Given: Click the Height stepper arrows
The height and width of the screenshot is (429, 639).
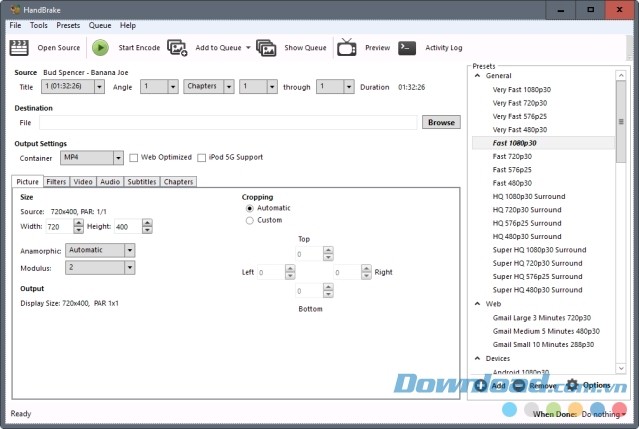Looking at the screenshot, I should [x=148, y=227].
